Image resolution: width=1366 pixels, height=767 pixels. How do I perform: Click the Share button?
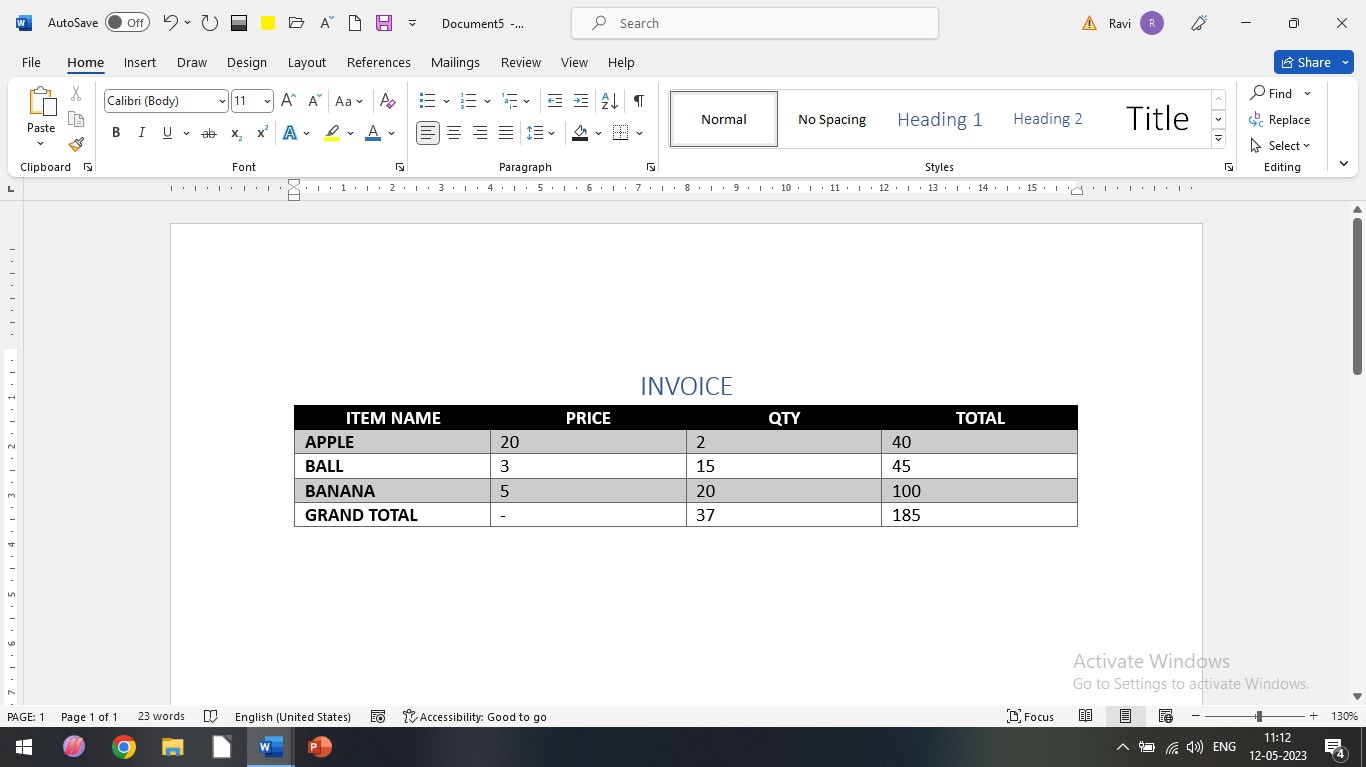1305,62
